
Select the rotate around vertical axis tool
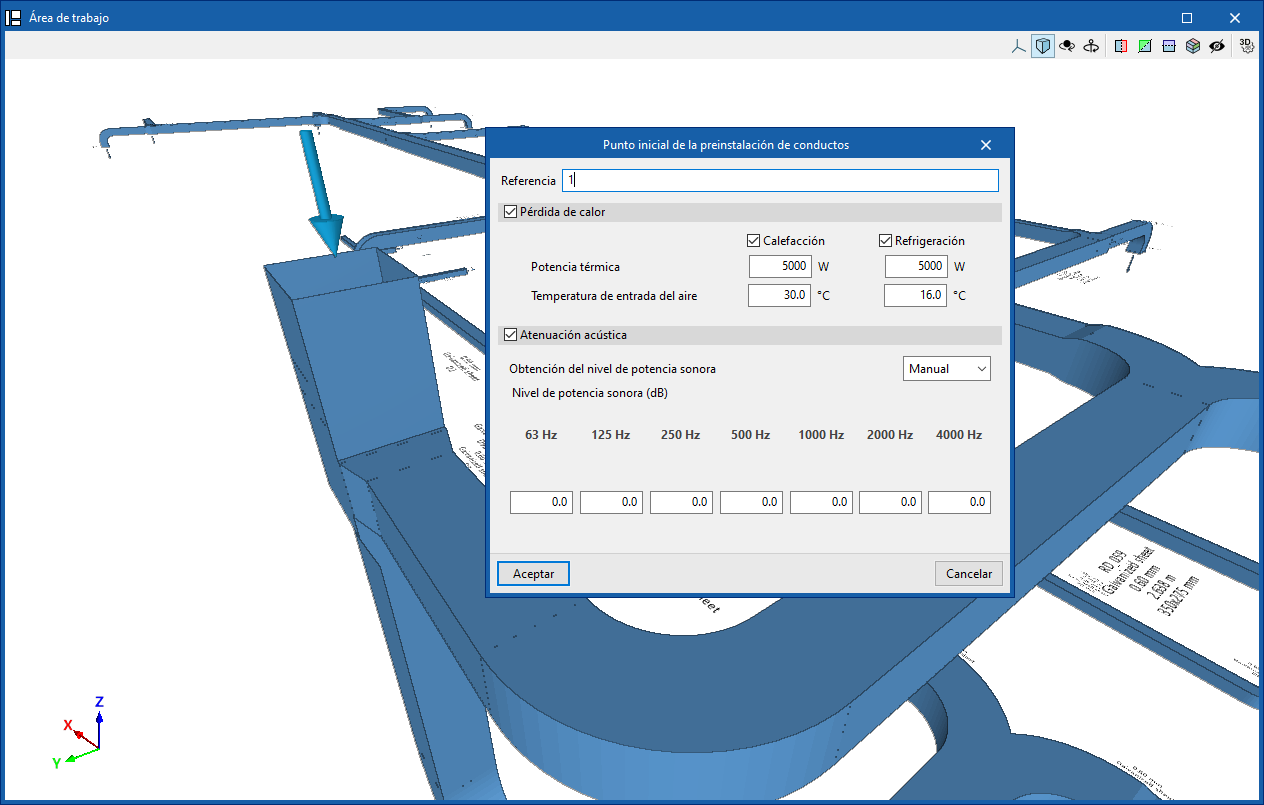point(1091,46)
